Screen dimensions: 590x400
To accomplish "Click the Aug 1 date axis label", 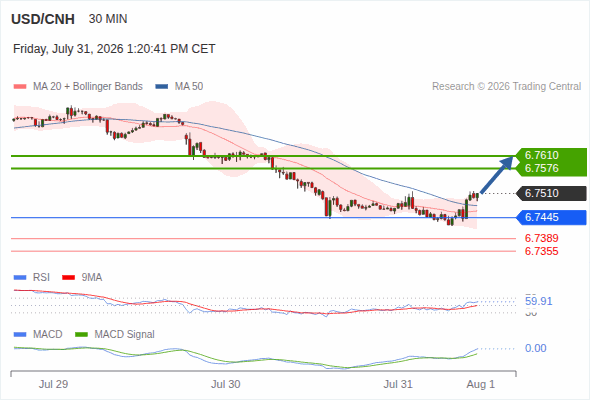I will click(481, 384).
